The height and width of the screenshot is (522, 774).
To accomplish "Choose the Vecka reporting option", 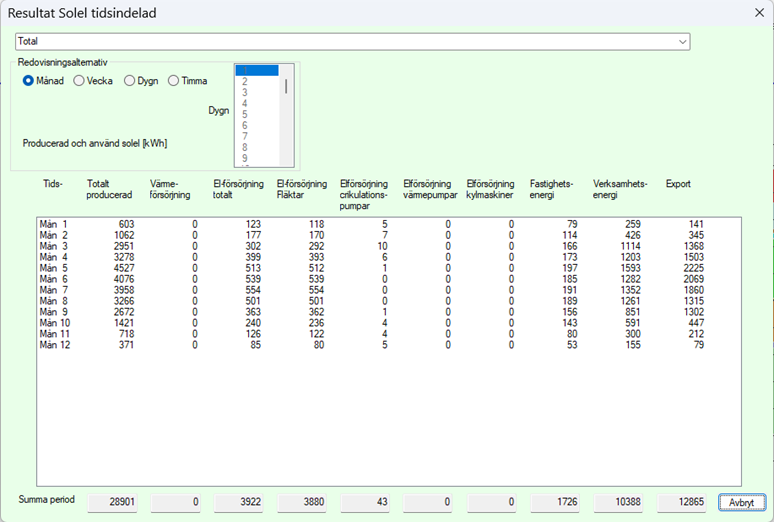I will 79,81.
